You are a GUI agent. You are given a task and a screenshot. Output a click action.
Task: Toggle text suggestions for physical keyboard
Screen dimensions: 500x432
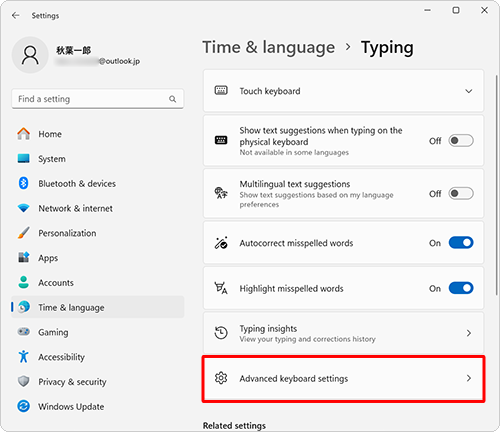(461, 141)
